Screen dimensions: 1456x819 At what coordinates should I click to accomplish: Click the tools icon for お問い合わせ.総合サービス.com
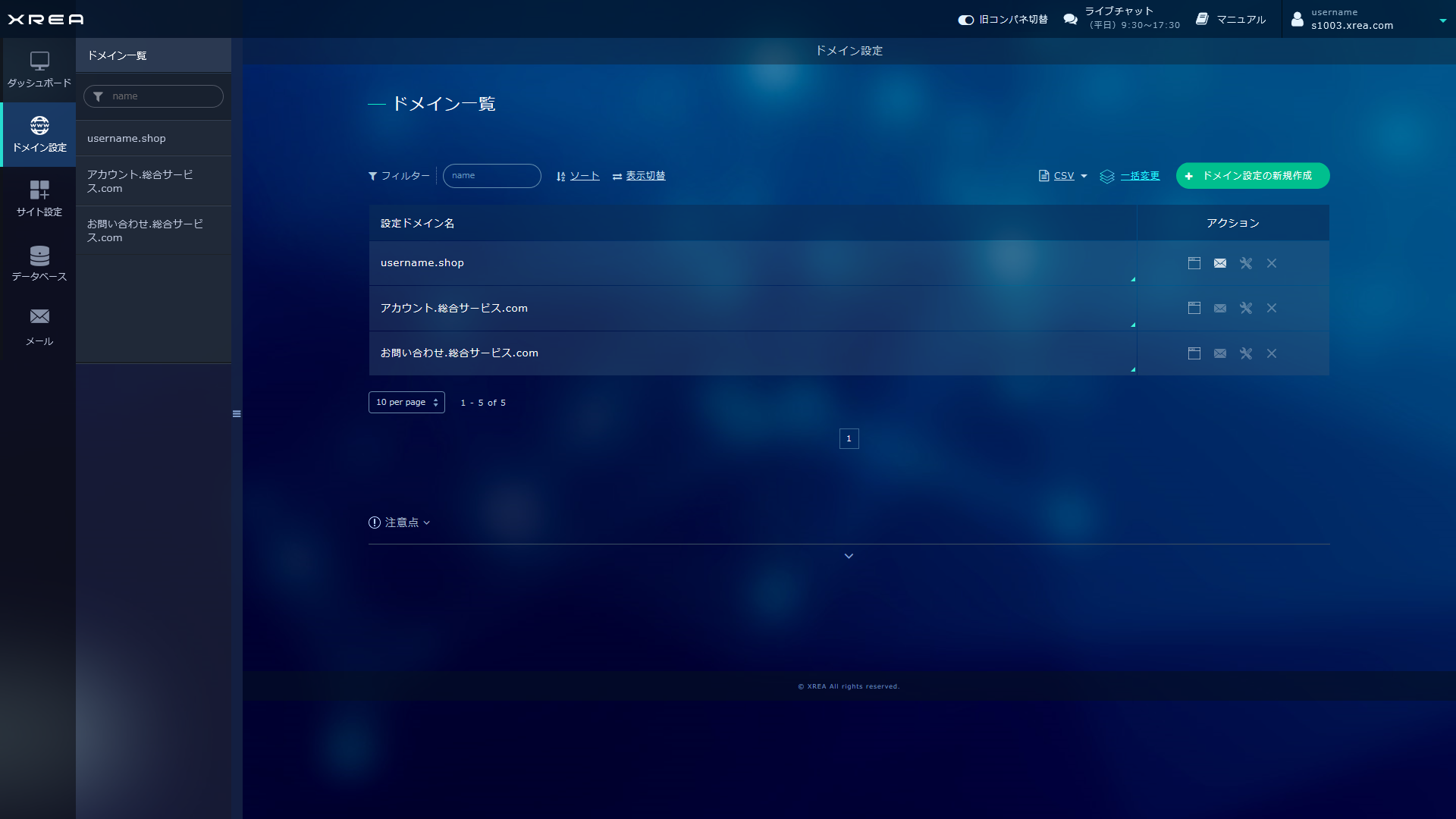pyautogui.click(x=1246, y=353)
